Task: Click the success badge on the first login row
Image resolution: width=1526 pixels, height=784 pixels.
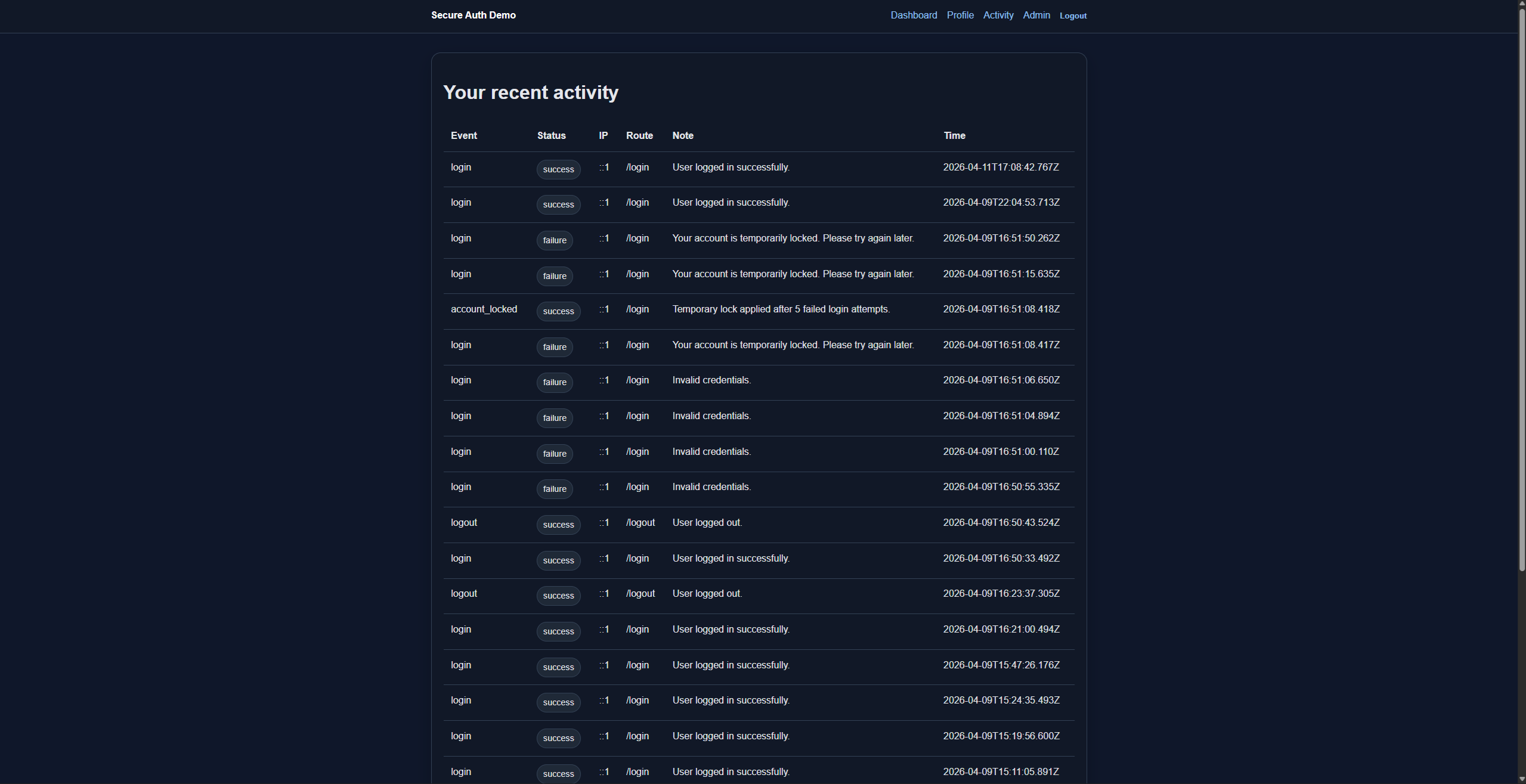Action: (558, 169)
